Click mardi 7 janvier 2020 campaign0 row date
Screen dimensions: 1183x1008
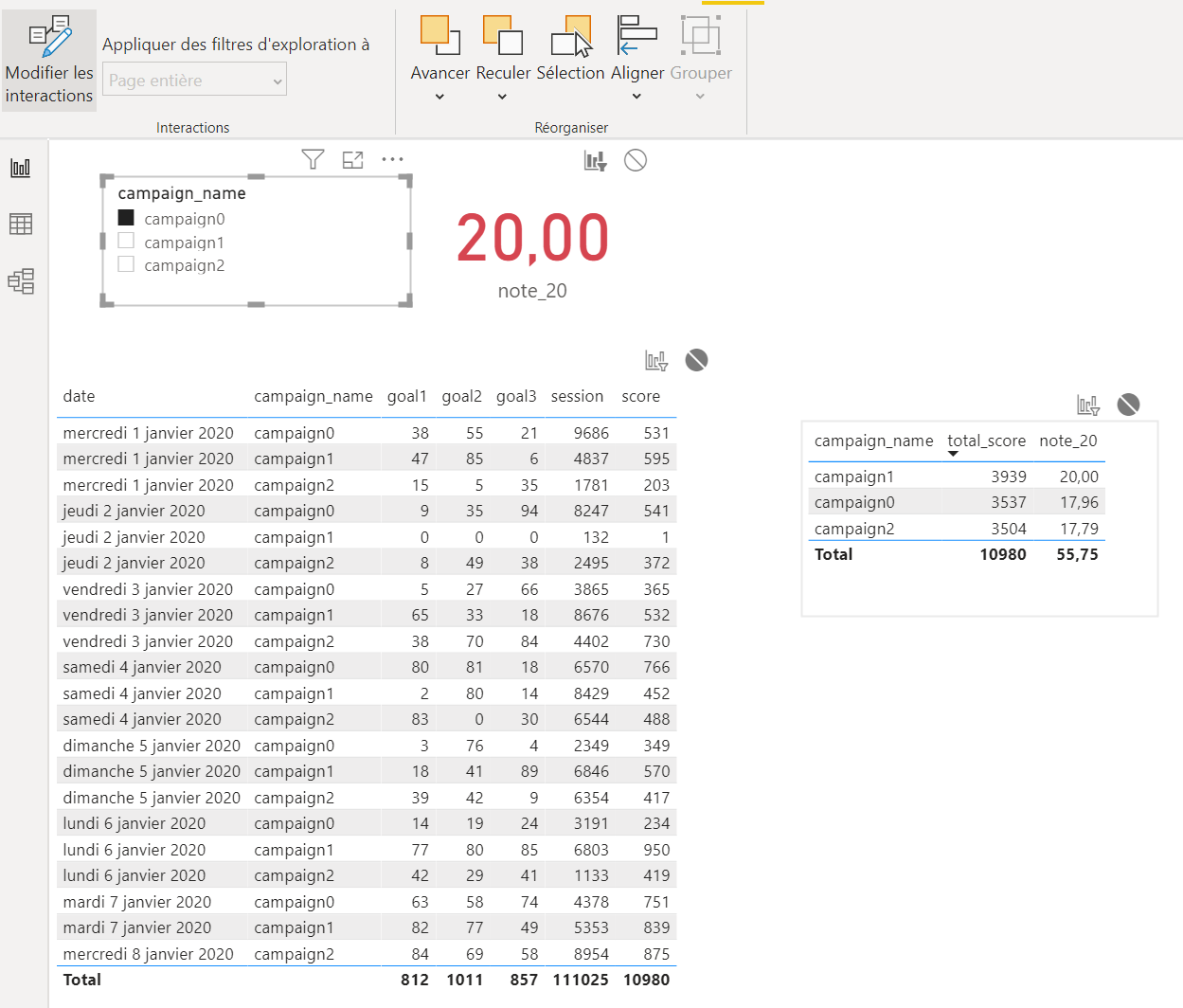coord(137,902)
